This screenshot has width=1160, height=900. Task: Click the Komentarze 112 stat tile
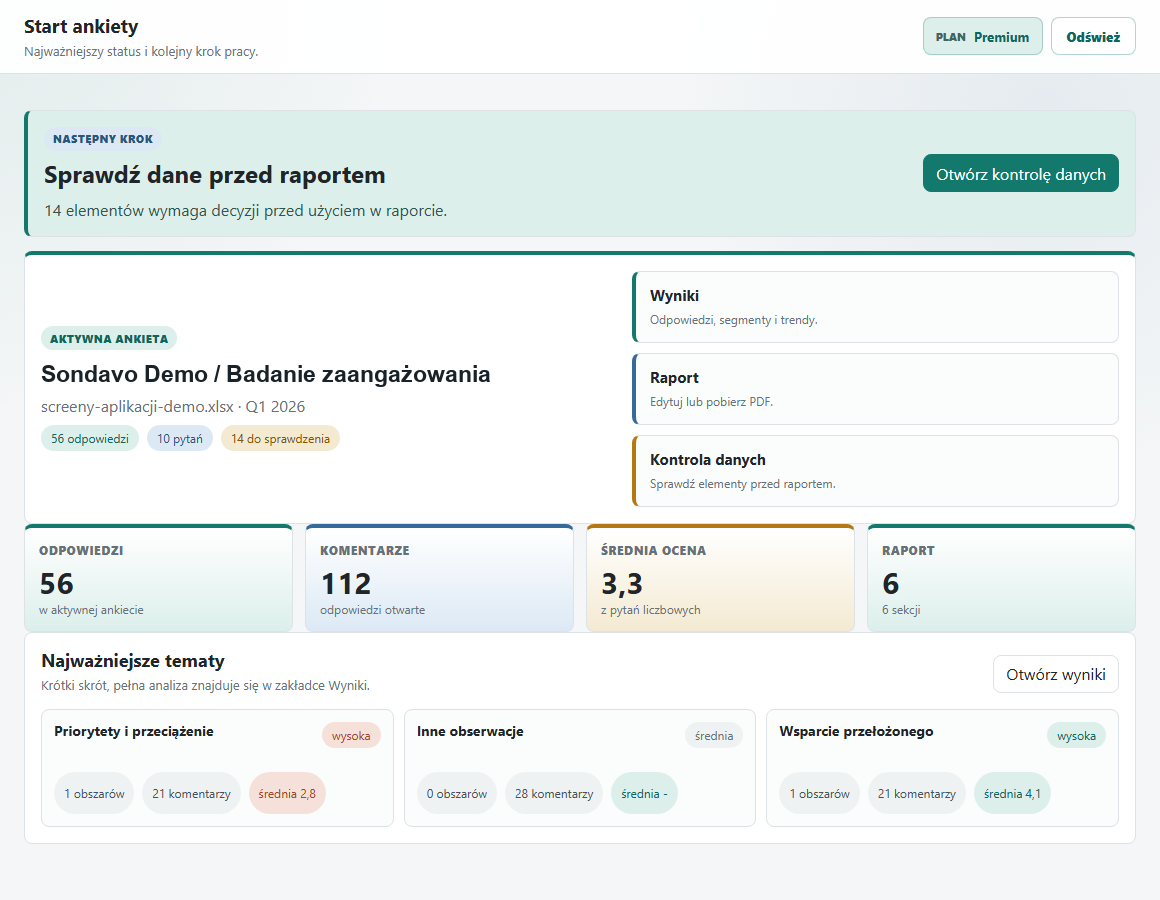pyautogui.click(x=439, y=578)
